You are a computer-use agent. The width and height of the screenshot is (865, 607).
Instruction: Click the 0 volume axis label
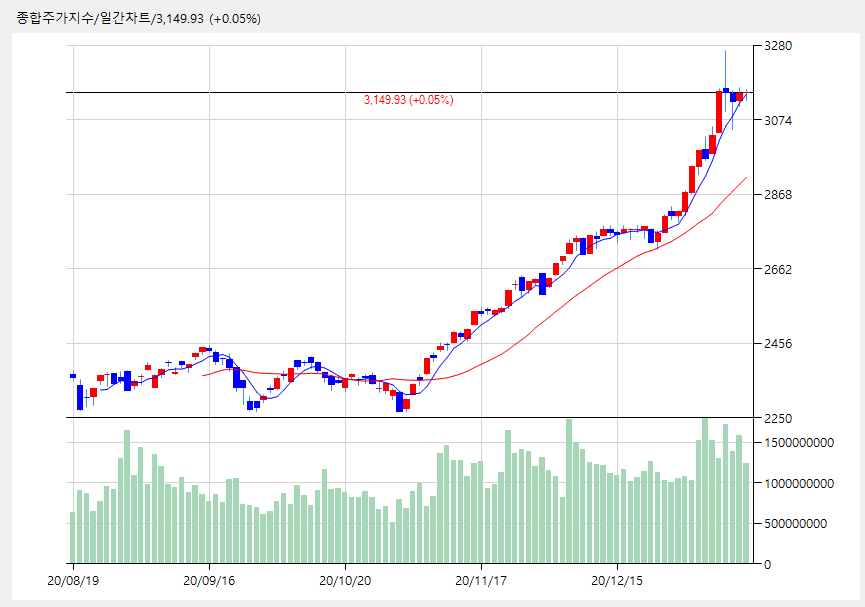click(x=768, y=565)
